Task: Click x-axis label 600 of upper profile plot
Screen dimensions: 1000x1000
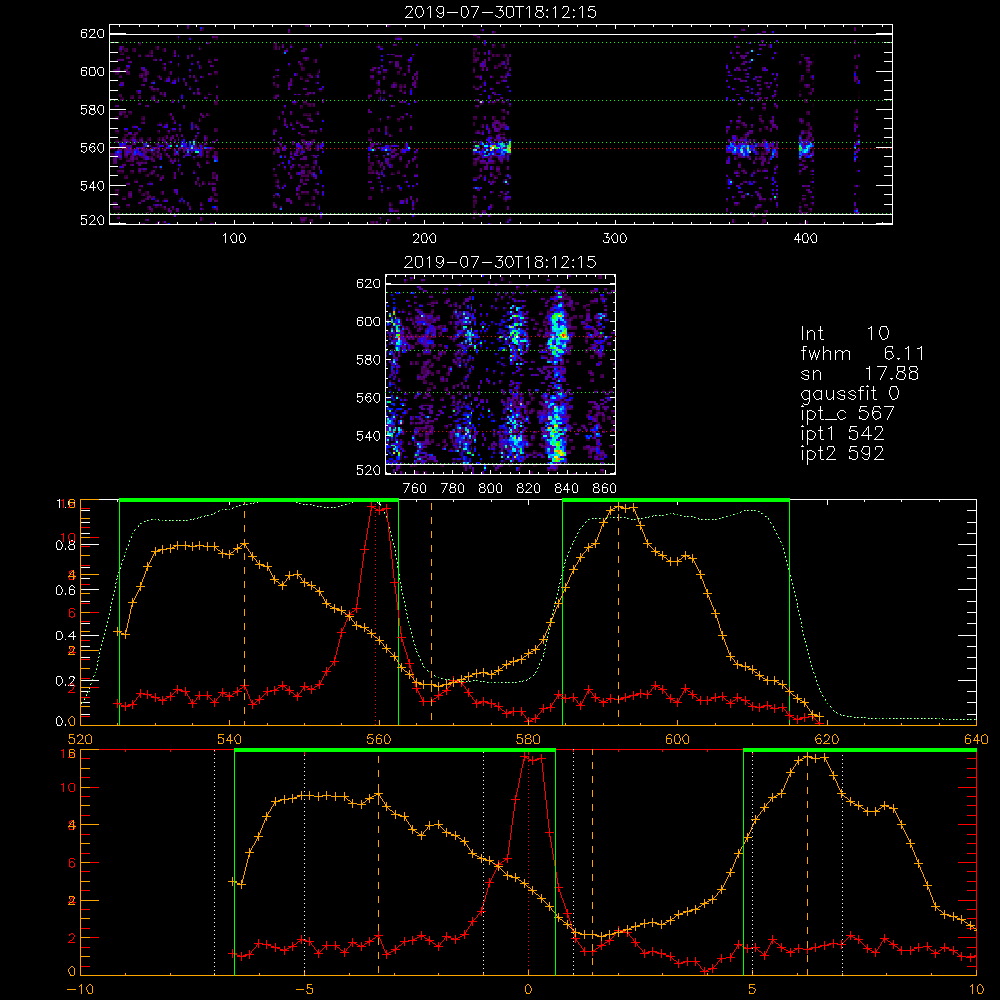Action: [677, 740]
